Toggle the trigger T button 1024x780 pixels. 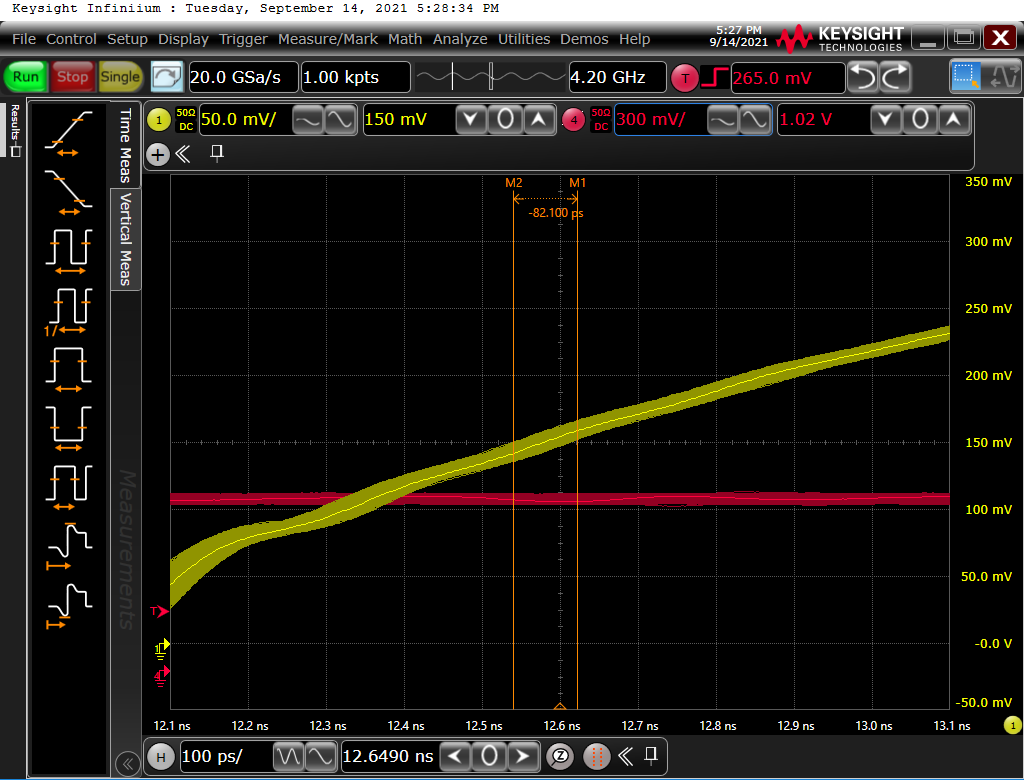(684, 77)
